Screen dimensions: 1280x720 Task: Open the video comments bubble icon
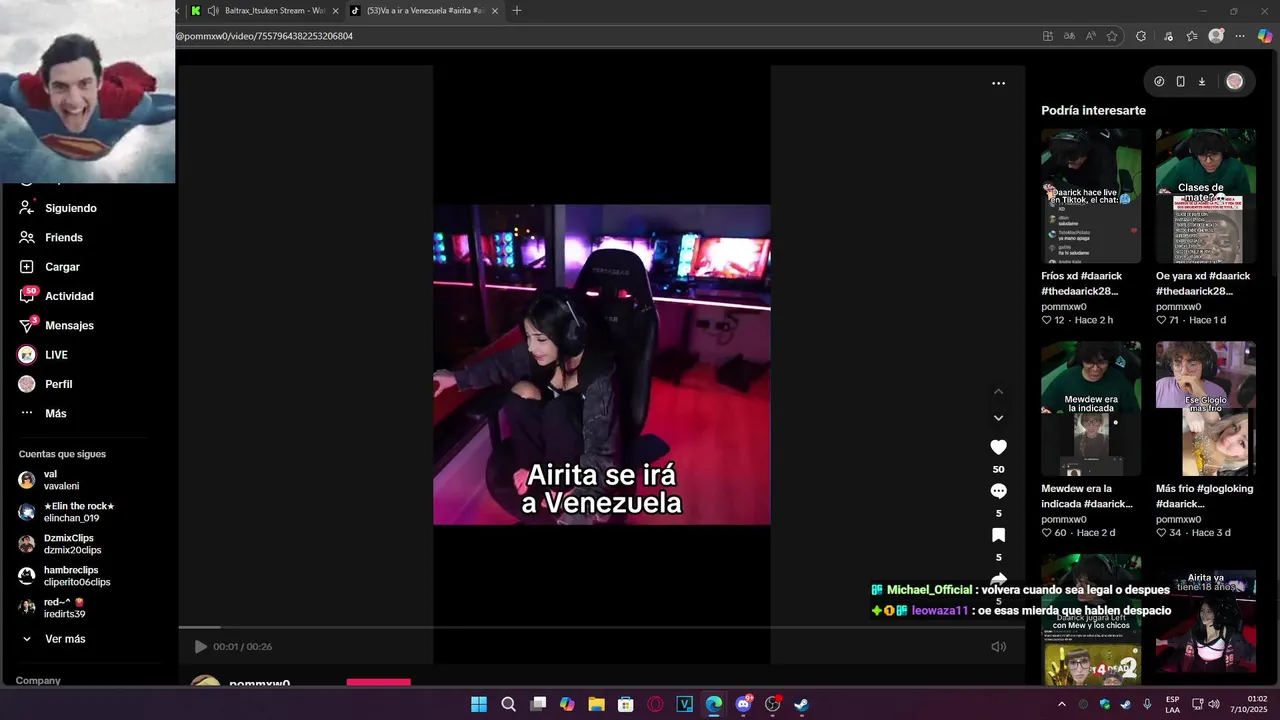click(x=998, y=491)
